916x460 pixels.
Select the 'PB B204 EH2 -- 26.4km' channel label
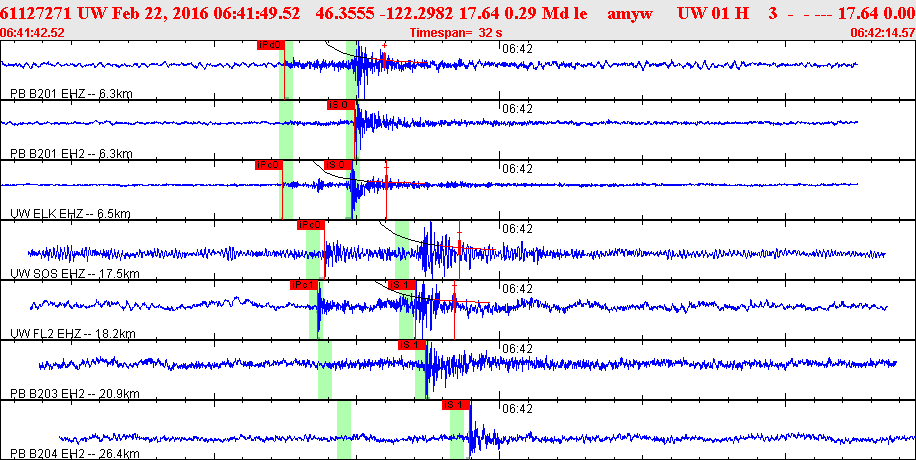pyautogui.click(x=75, y=454)
